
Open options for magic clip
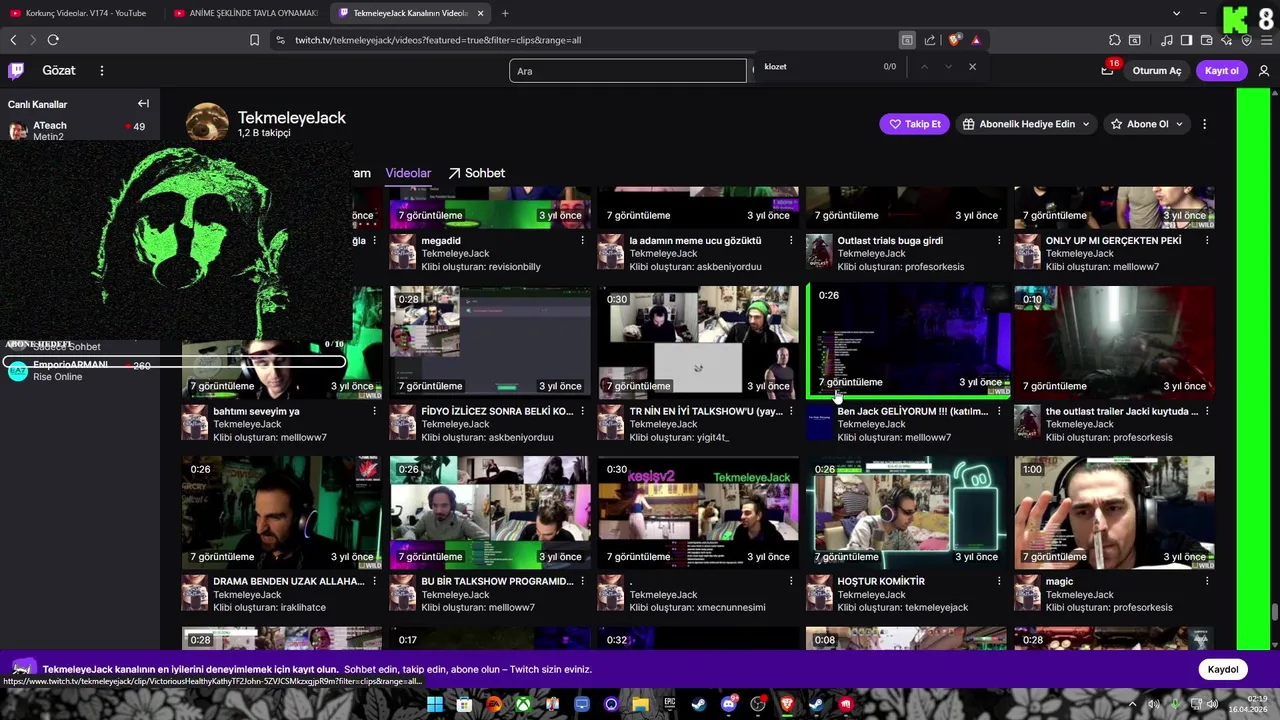point(1206,581)
